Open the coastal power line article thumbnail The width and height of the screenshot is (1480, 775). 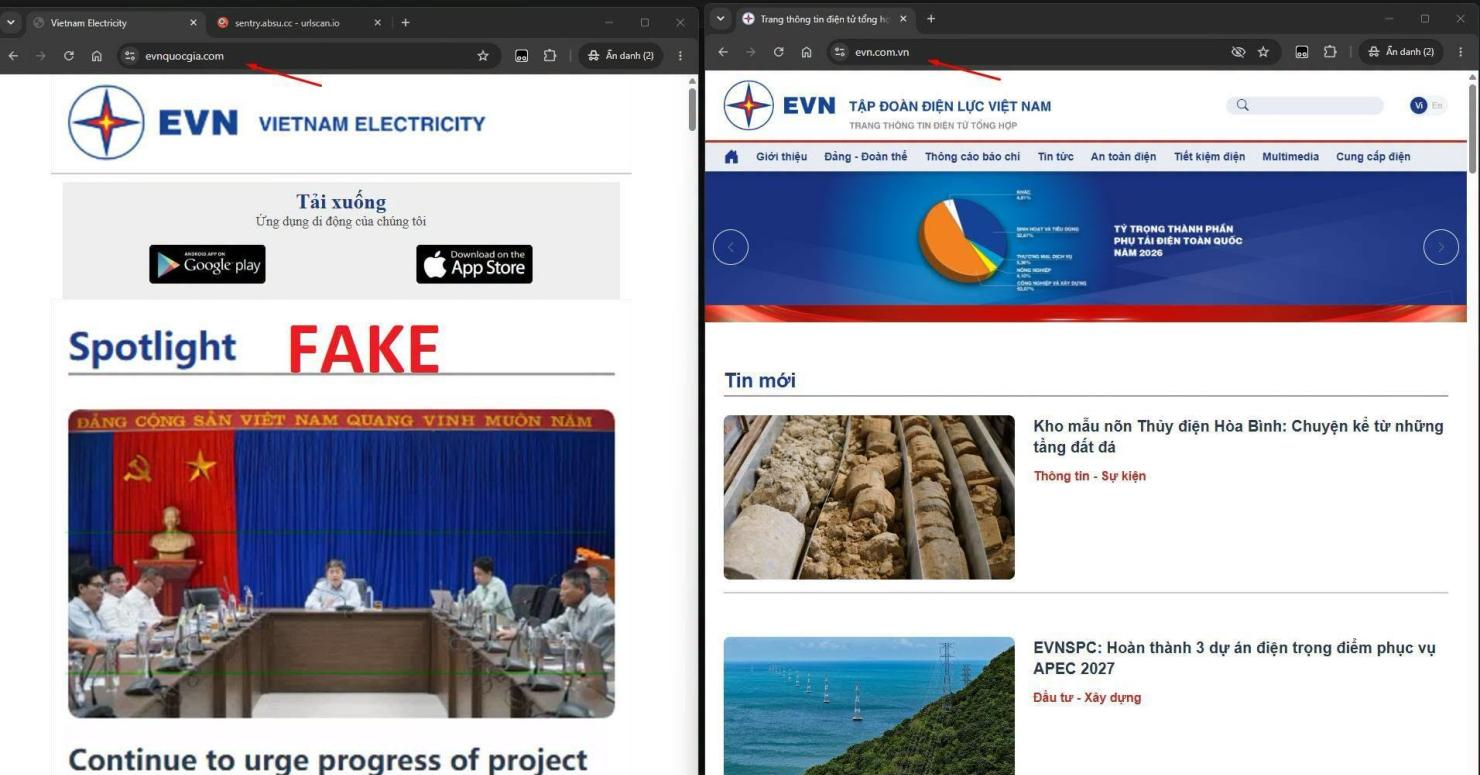click(x=869, y=706)
